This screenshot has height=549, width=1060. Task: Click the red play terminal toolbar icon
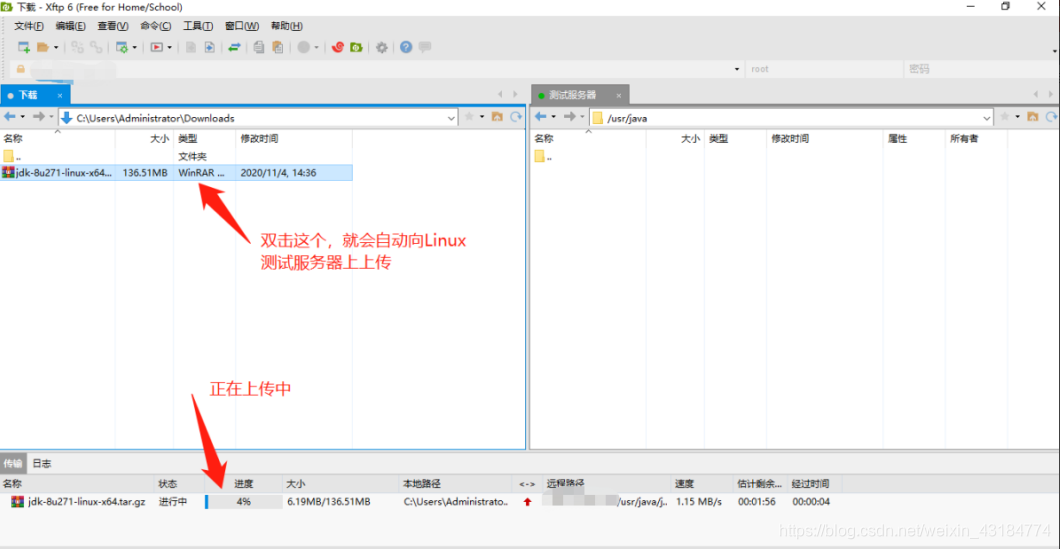[x=157, y=47]
